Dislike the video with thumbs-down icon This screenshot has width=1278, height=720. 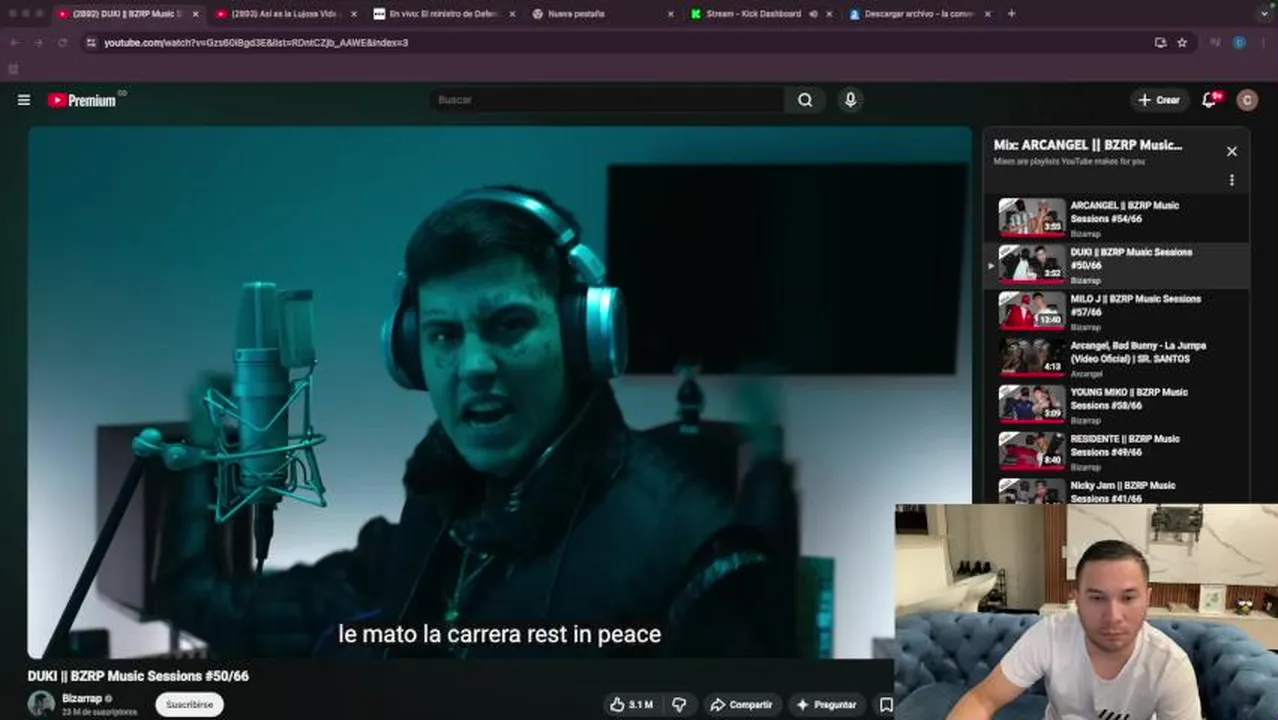coord(679,705)
